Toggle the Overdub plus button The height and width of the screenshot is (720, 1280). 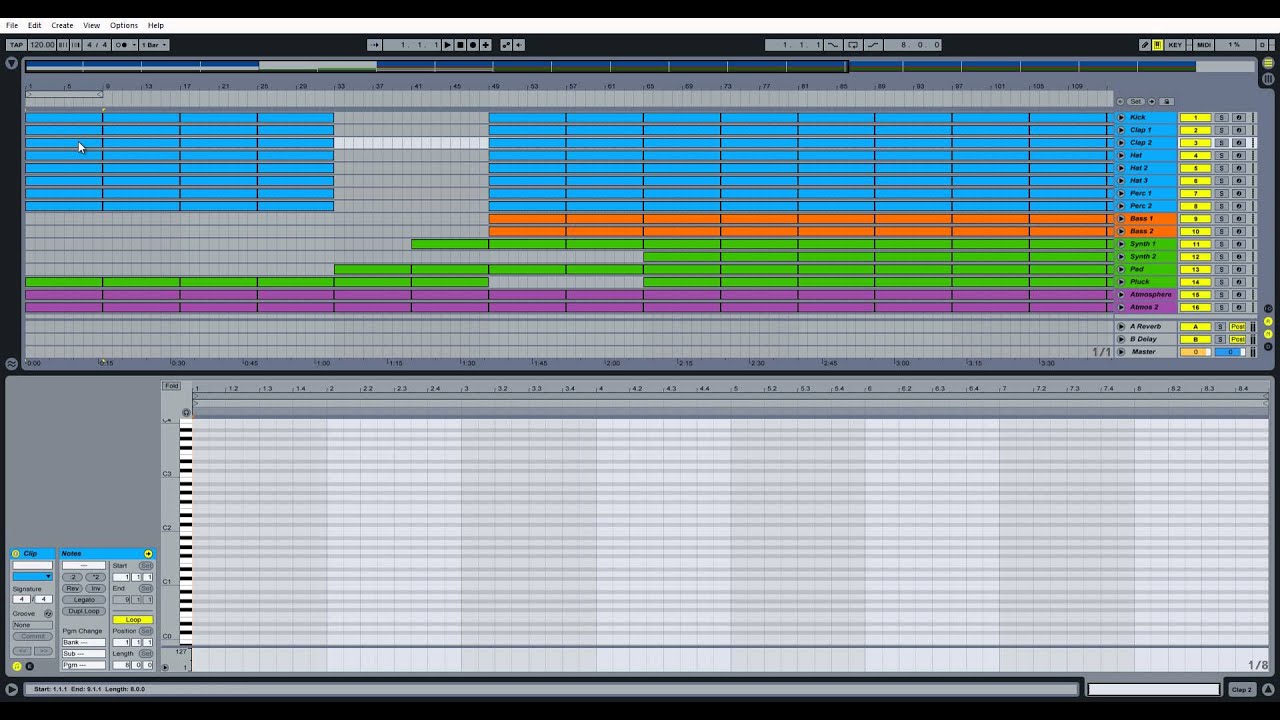point(485,45)
